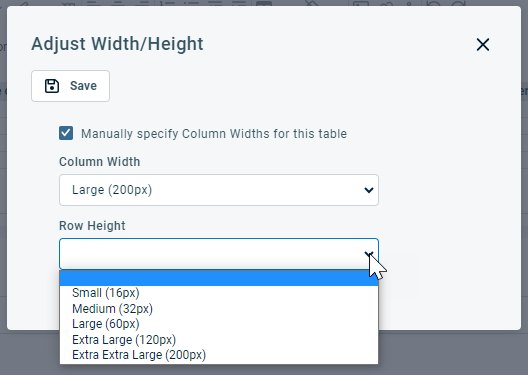Screen dimensions: 528x375
Task: Click the dimmed Redo icon in background toolbar
Action: click(x=459, y=3)
